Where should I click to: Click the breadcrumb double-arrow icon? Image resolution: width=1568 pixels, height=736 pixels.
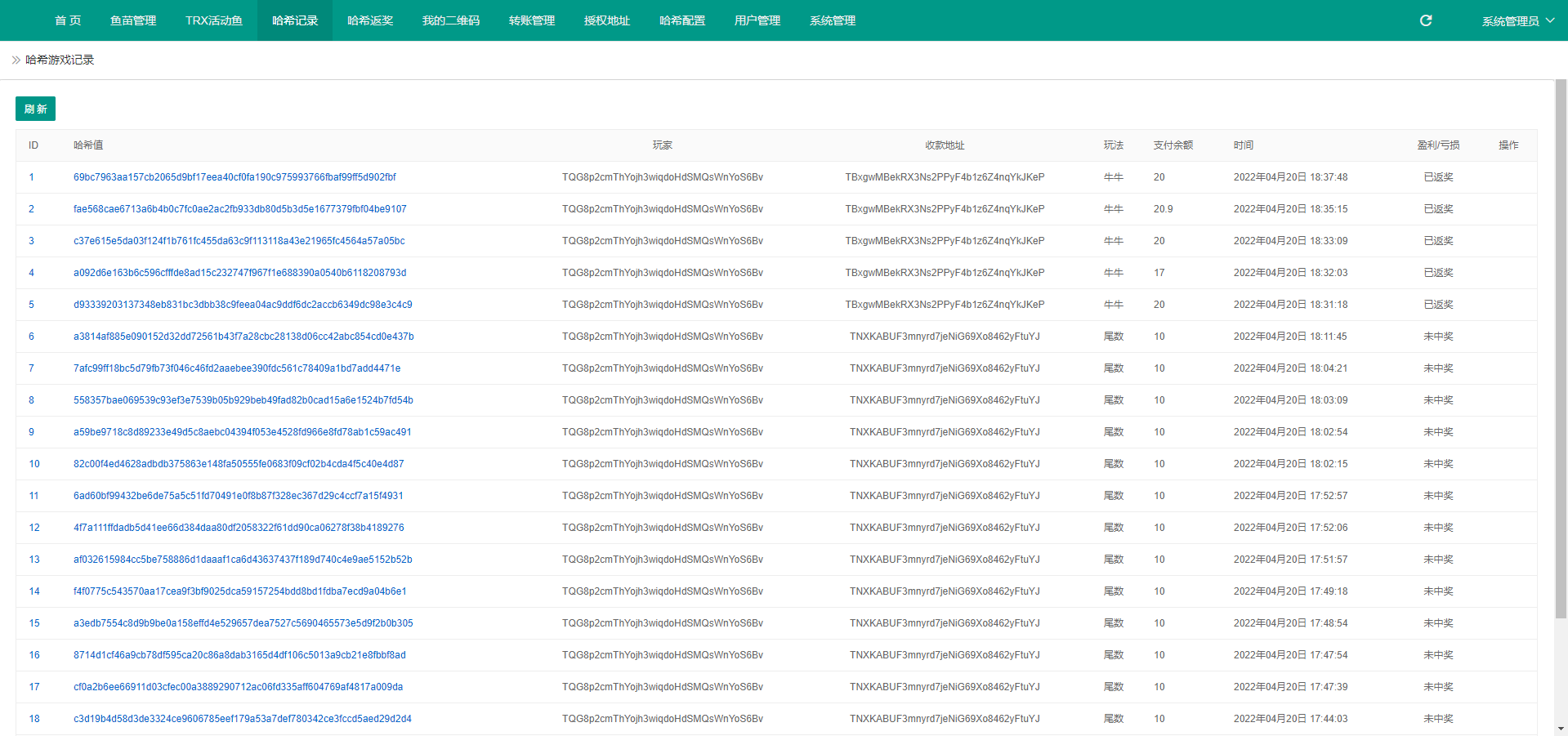pos(16,60)
